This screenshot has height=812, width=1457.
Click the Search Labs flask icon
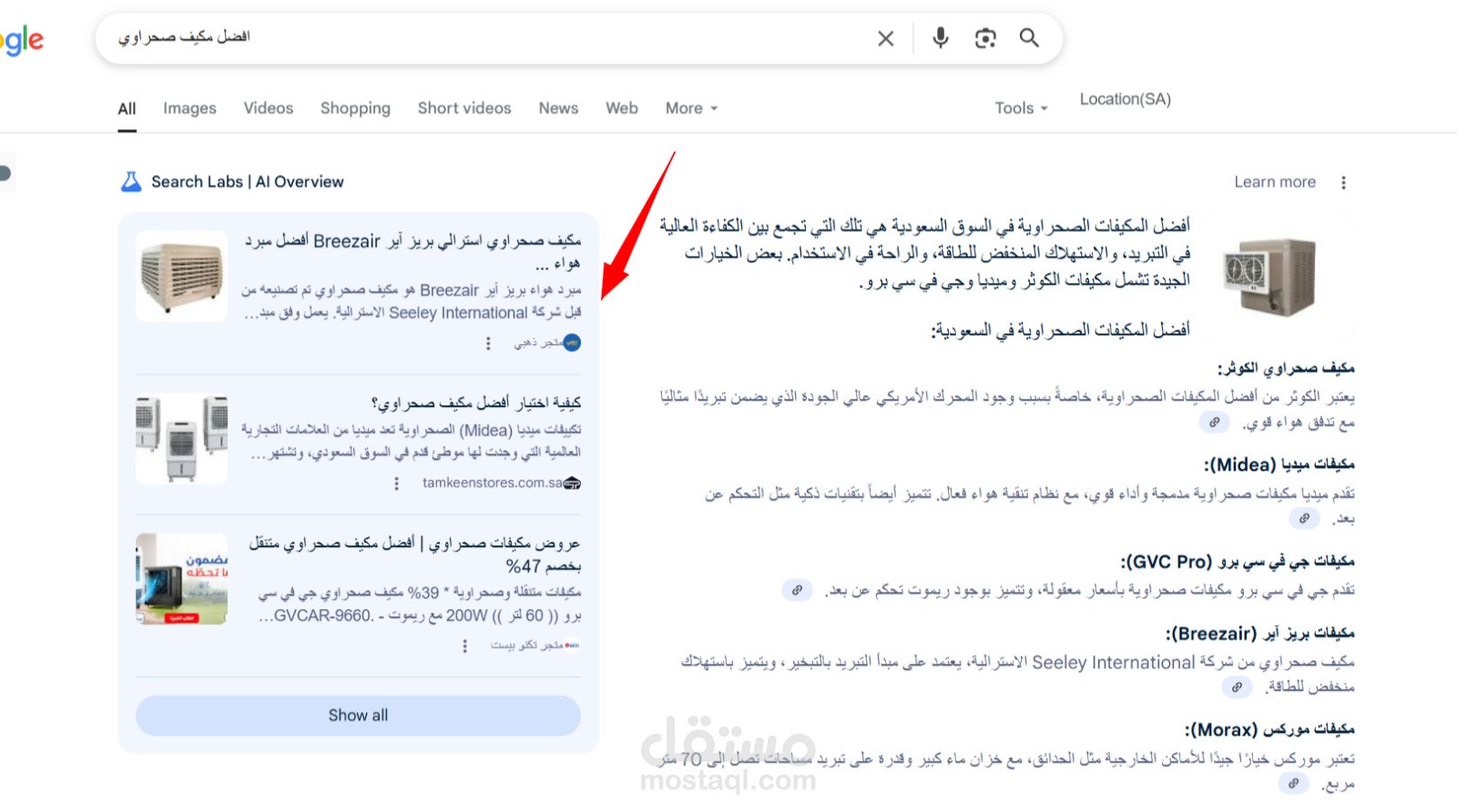pyautogui.click(x=131, y=182)
